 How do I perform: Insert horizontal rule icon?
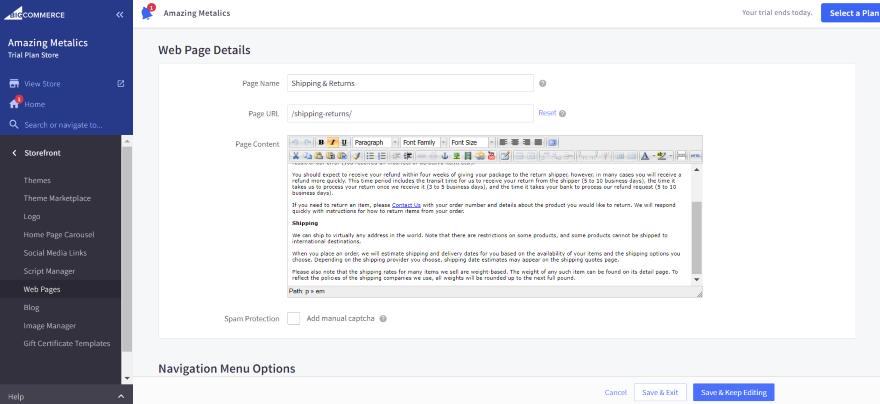pyautogui.click(x=682, y=156)
